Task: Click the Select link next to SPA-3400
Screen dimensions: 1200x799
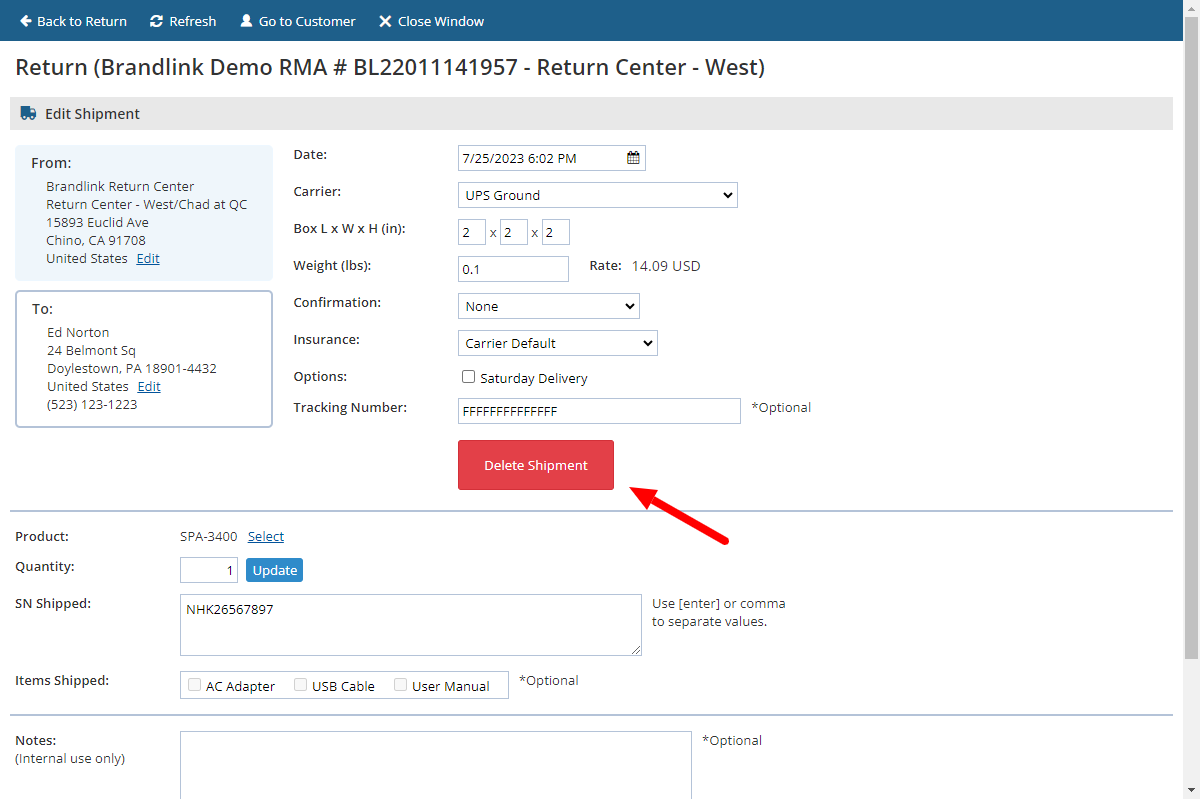Action: pos(266,536)
